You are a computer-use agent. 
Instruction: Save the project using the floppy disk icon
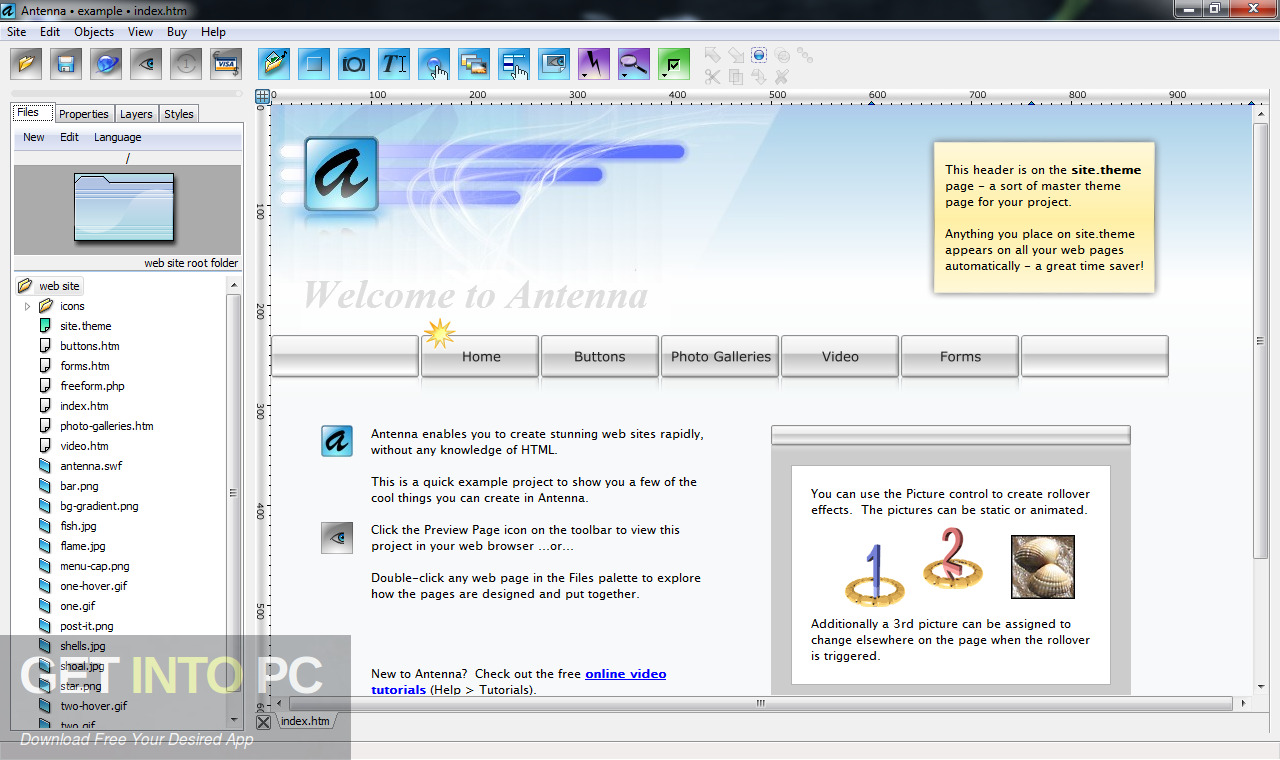point(67,64)
